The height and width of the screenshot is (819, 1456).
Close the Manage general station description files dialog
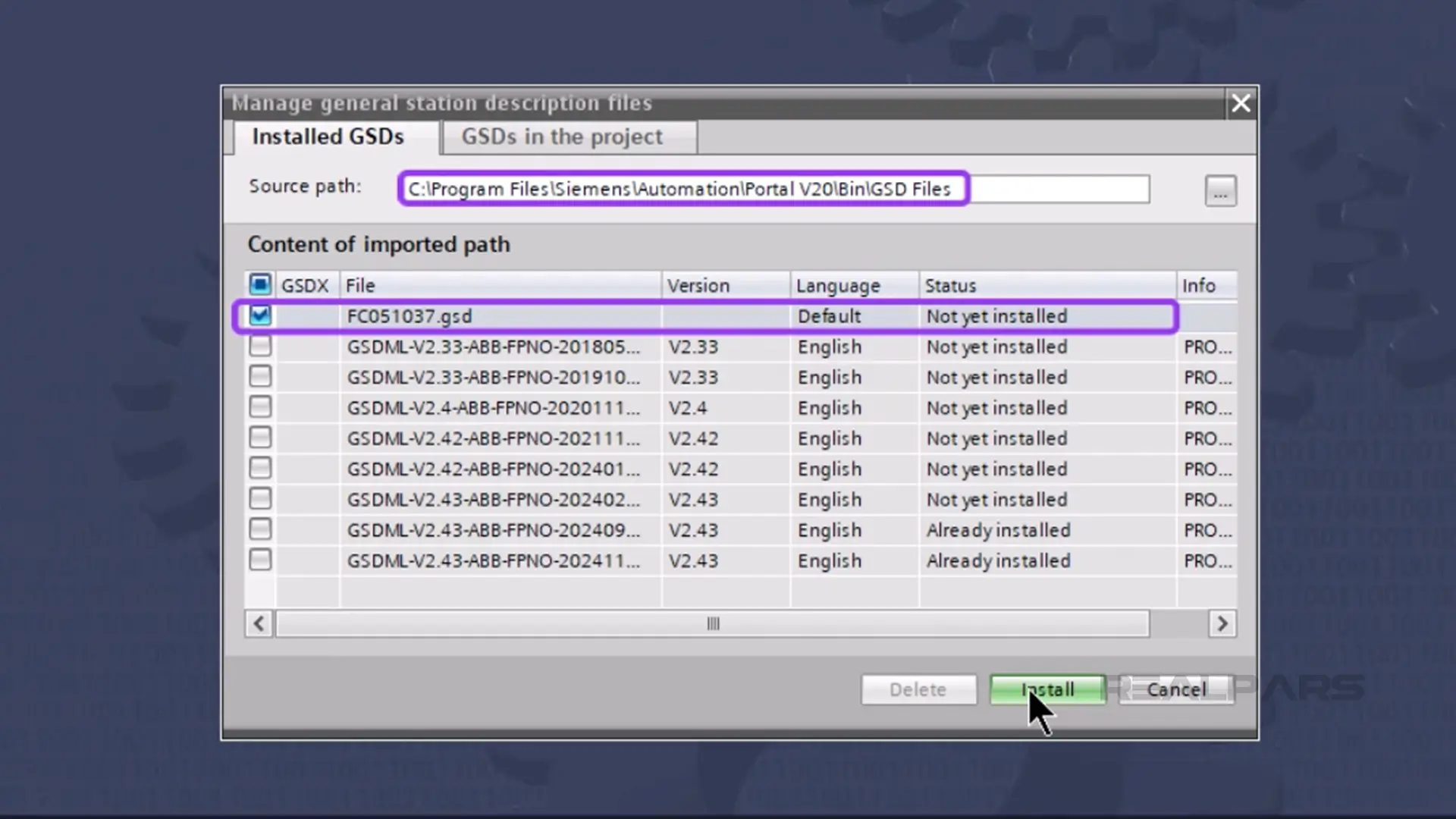pos(1241,103)
